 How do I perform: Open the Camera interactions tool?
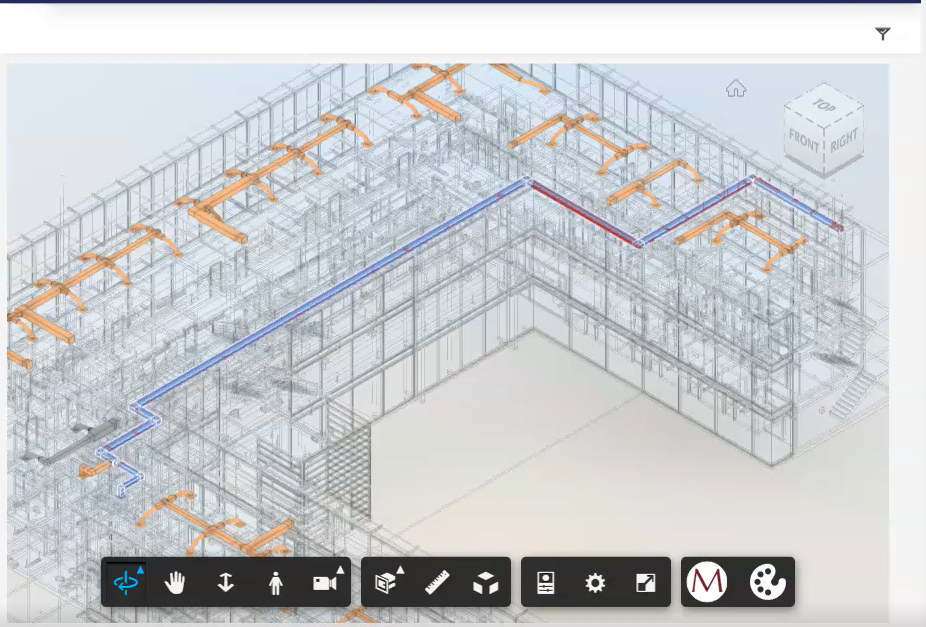point(324,582)
